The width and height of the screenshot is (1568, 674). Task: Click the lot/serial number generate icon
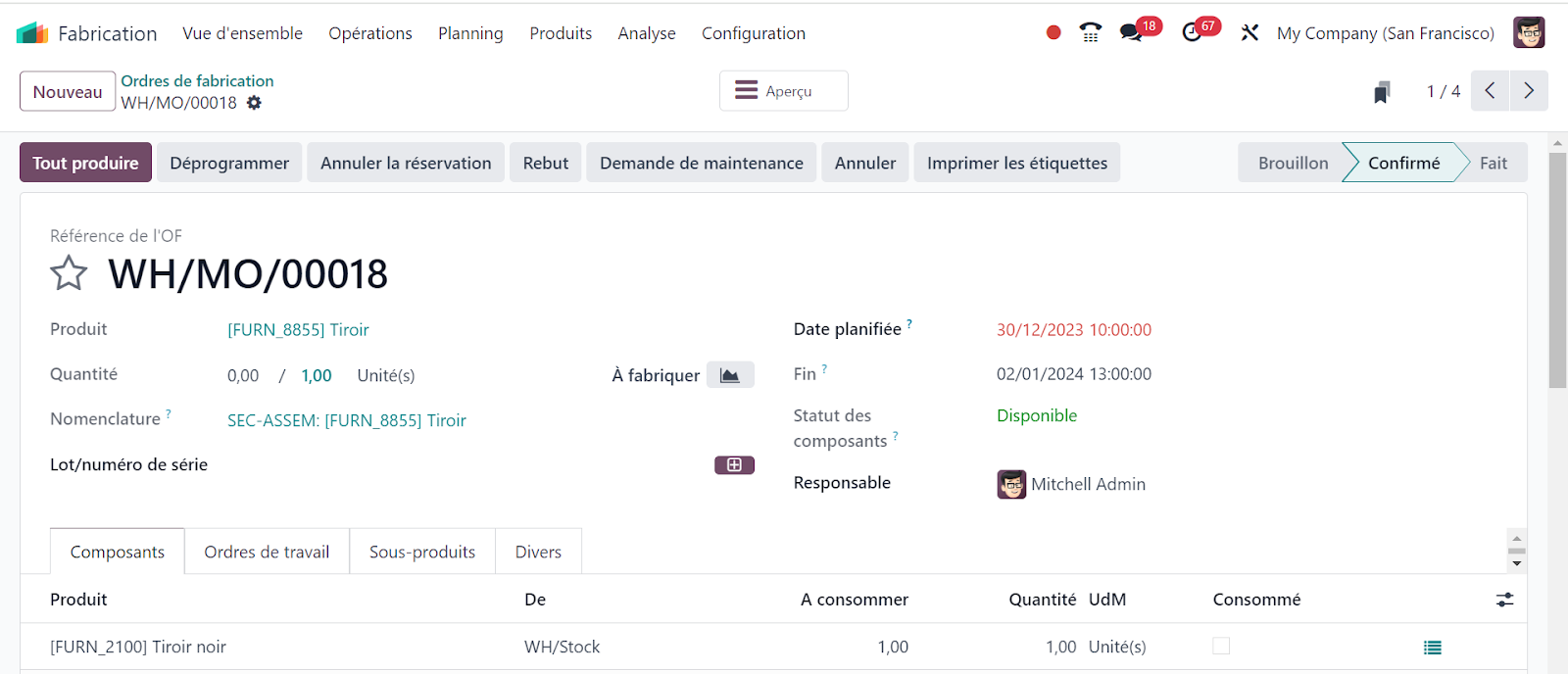(x=734, y=465)
